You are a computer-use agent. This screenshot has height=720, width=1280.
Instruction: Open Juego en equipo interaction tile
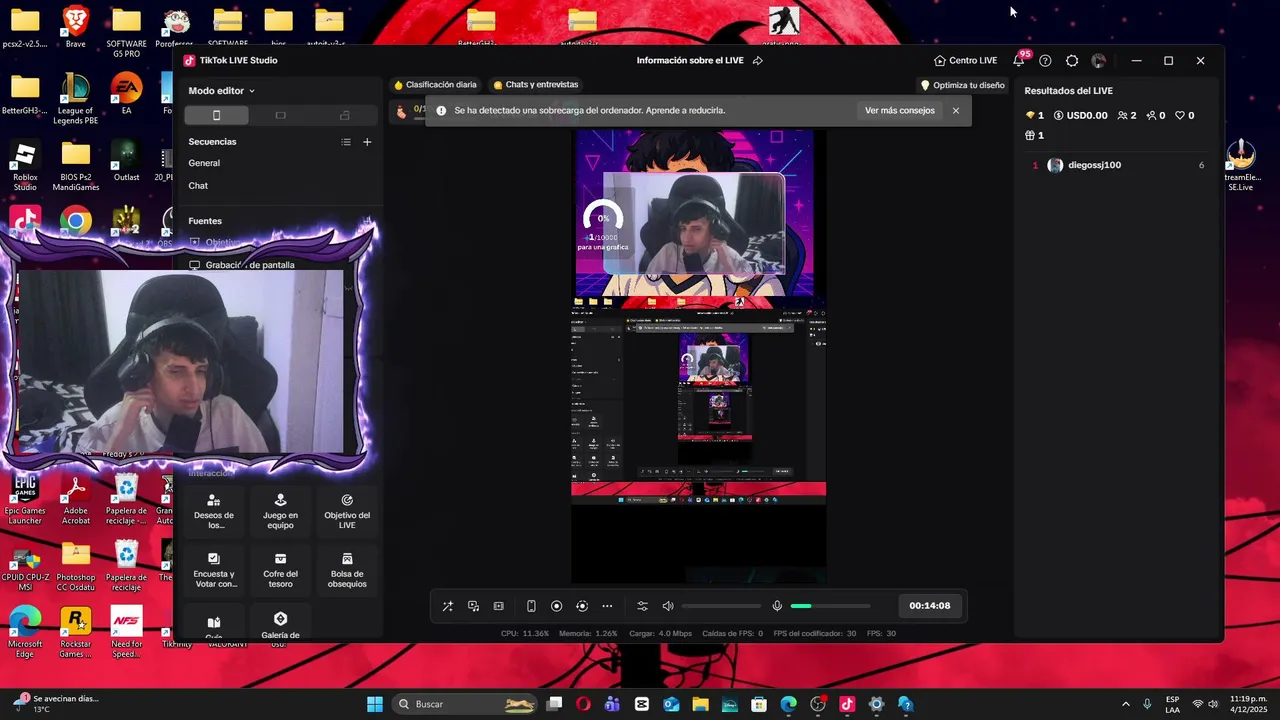pyautogui.click(x=280, y=511)
